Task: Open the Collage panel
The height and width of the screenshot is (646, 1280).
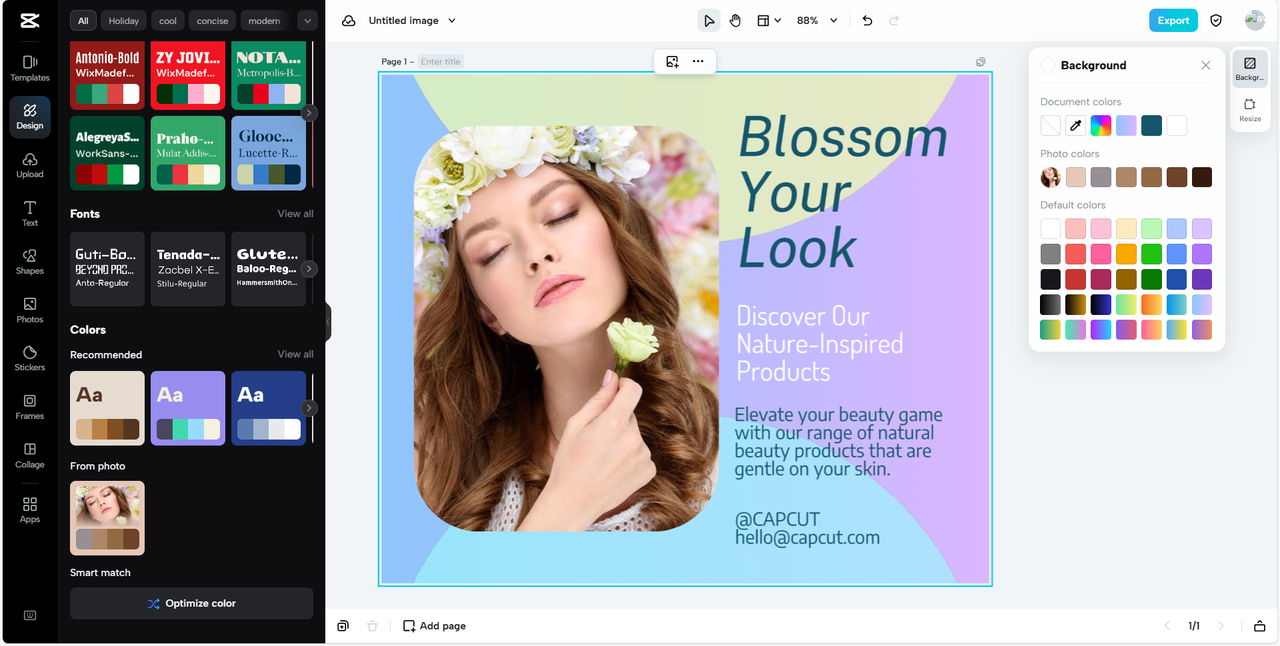Action: point(30,455)
